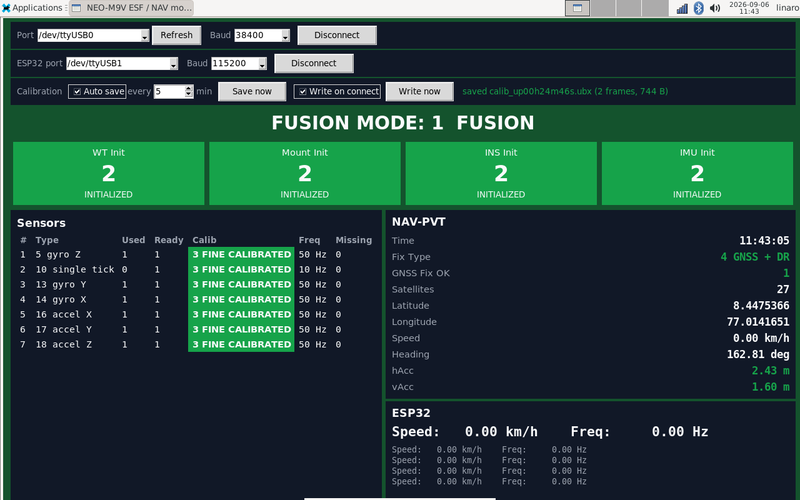
Task: Switch to the first workspace in pager
Action: 578,8
